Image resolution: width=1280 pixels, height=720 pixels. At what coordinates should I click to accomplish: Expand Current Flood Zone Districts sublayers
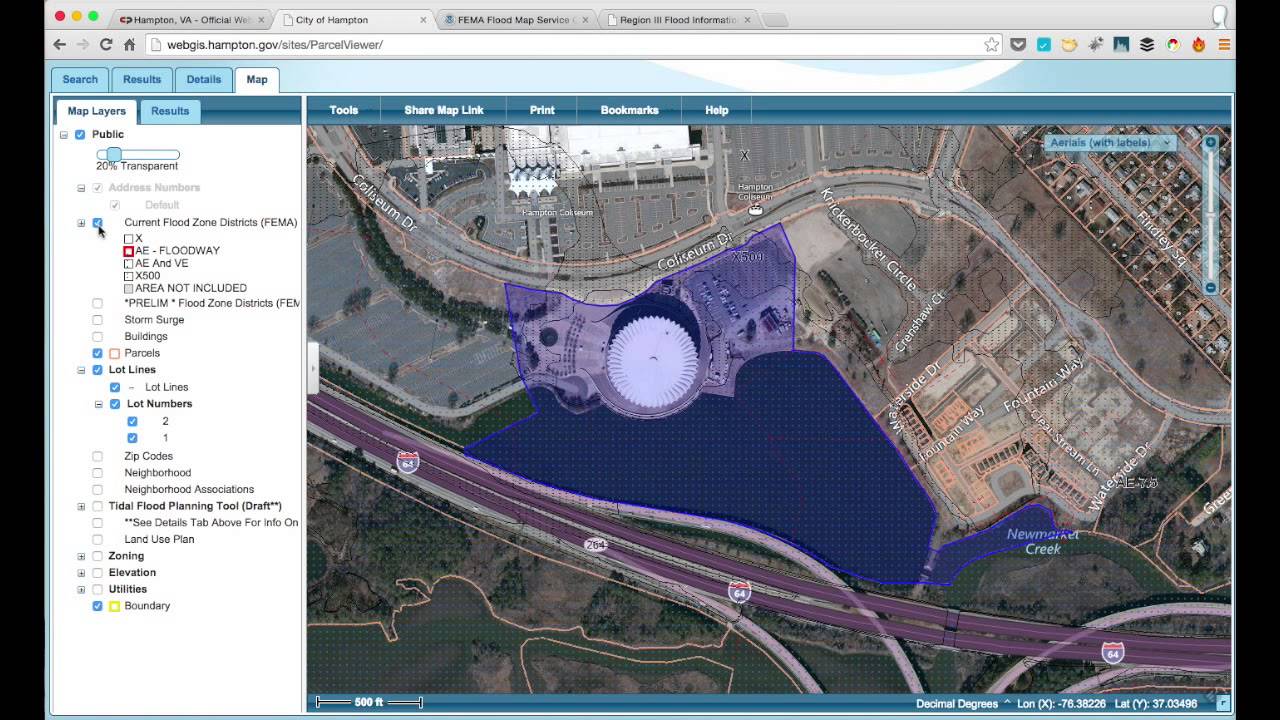click(81, 223)
